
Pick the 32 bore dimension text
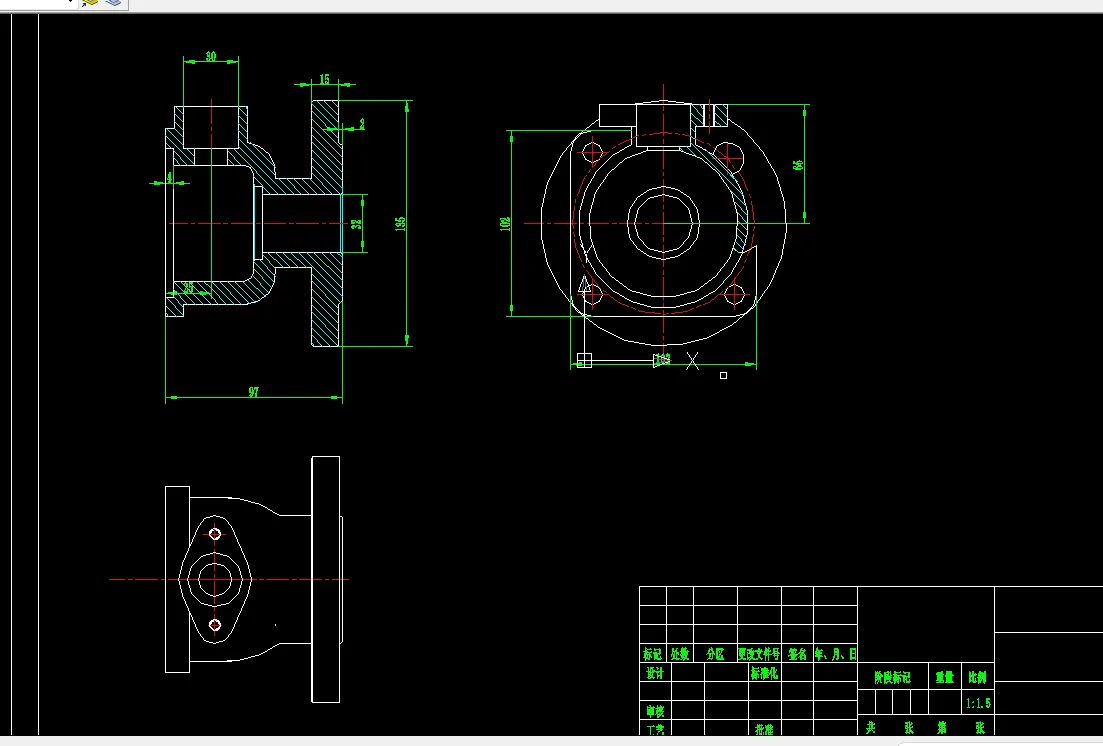[x=356, y=224]
